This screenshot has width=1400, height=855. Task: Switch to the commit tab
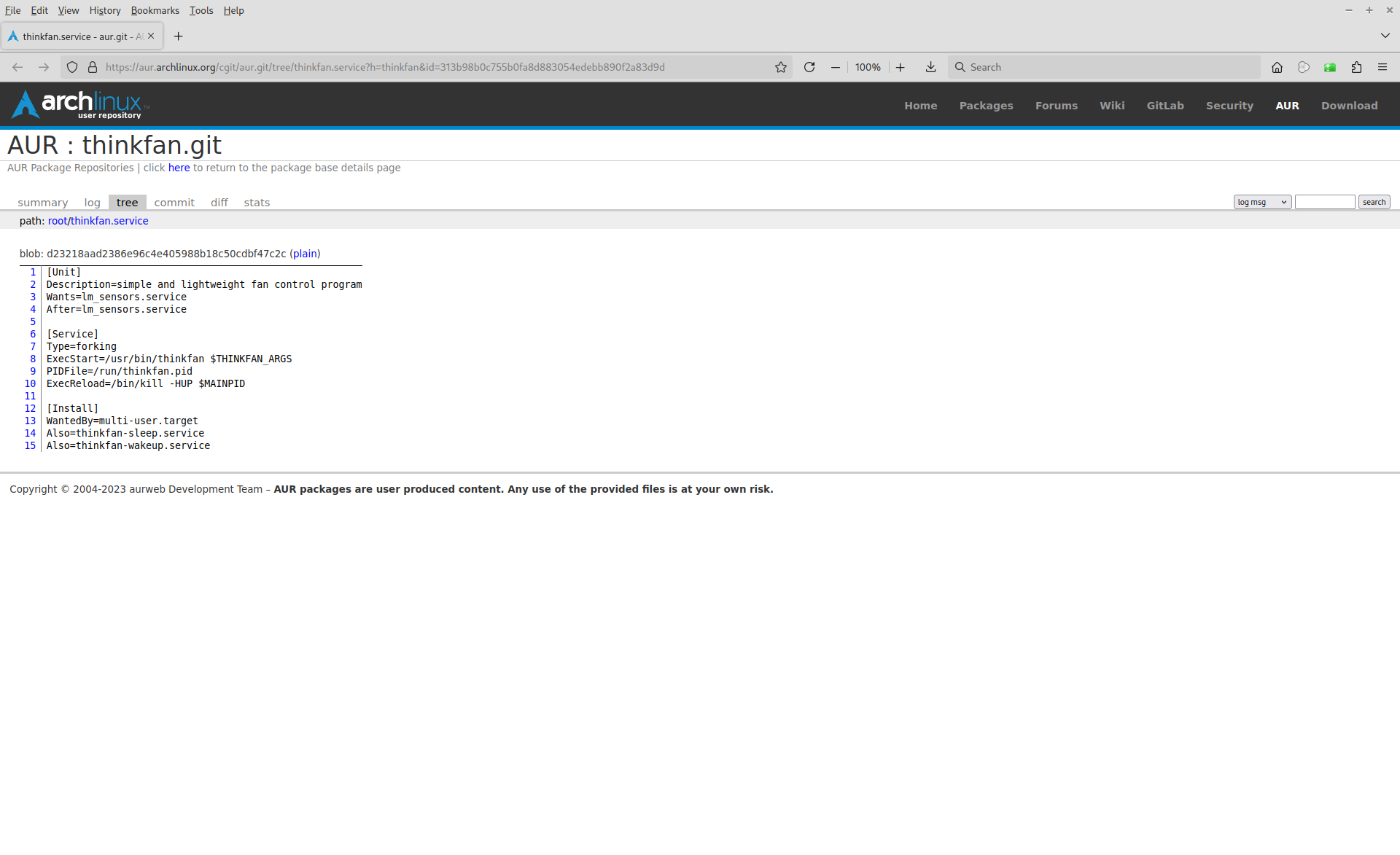(x=174, y=203)
